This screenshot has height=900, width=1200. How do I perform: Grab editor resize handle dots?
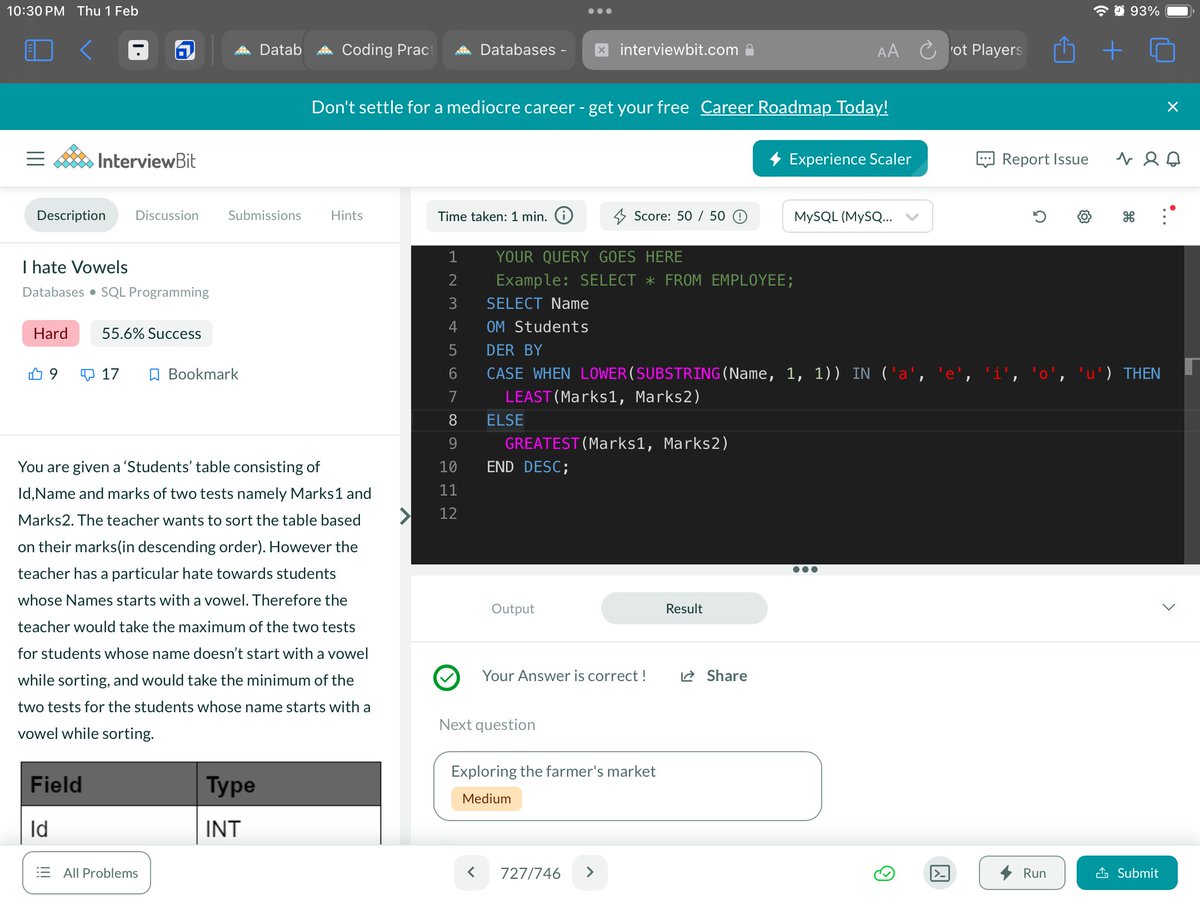click(x=805, y=570)
